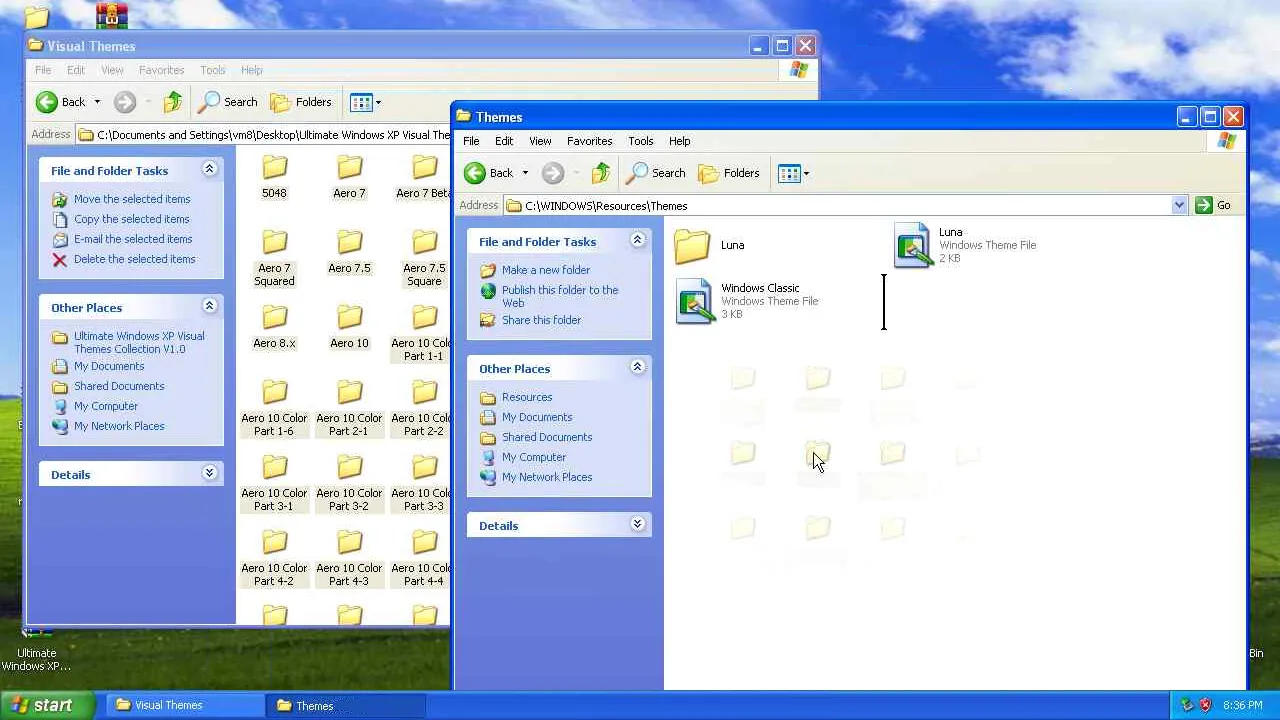1280x720 pixels.
Task: Expand Details panel in Visual Themes window
Action: (x=209, y=474)
